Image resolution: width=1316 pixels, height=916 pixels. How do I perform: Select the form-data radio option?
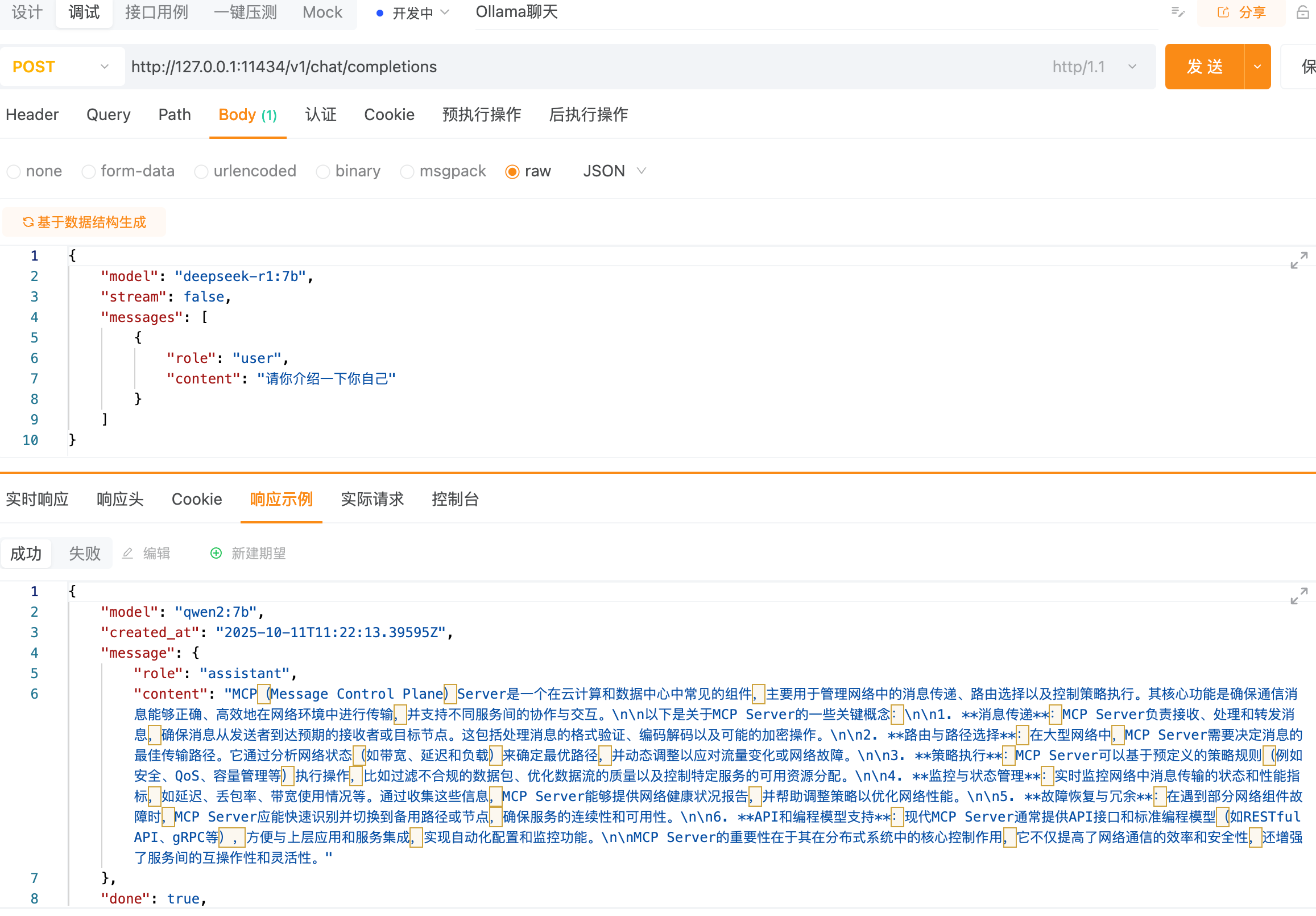click(88, 171)
